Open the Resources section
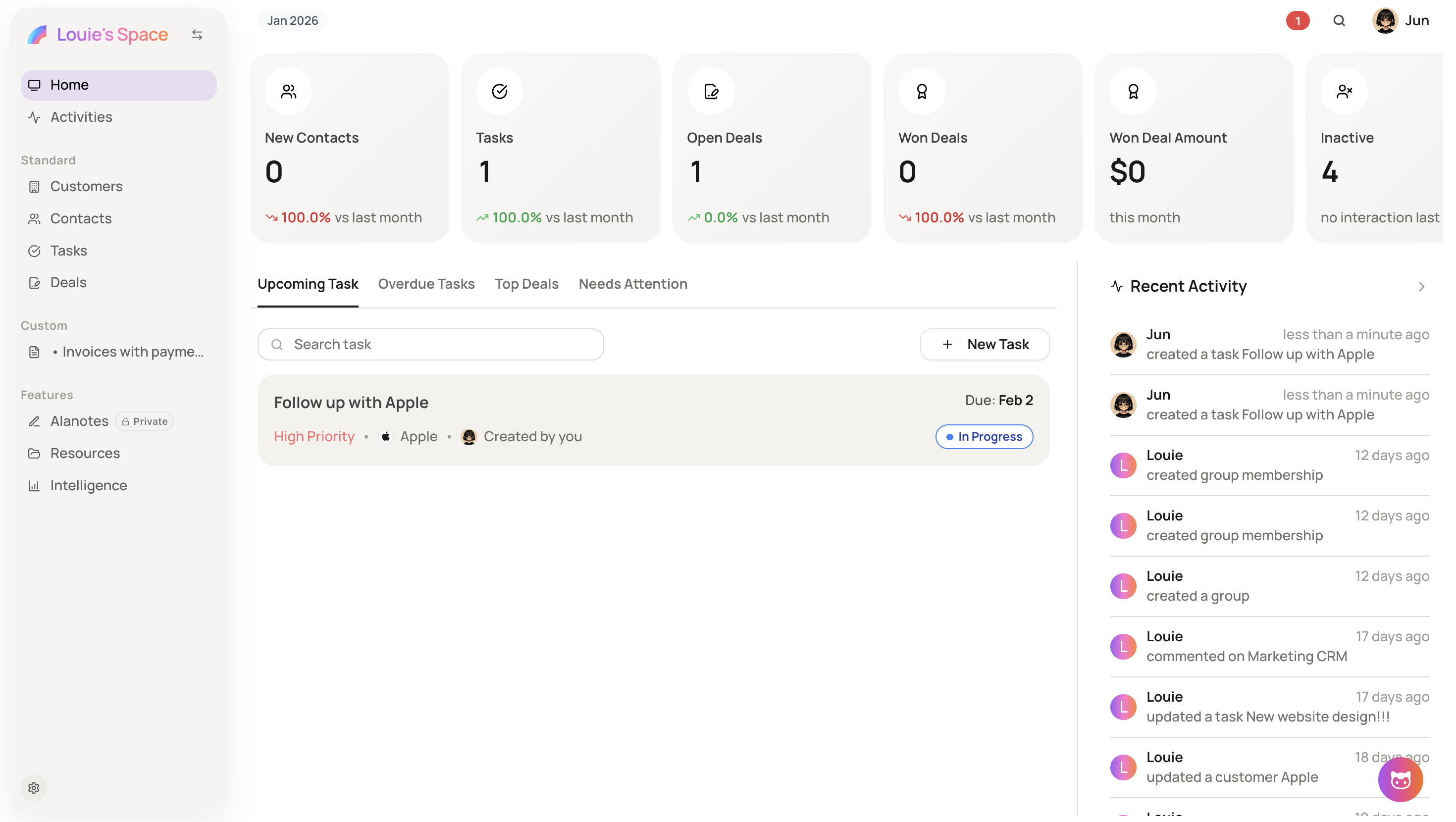 point(84,453)
